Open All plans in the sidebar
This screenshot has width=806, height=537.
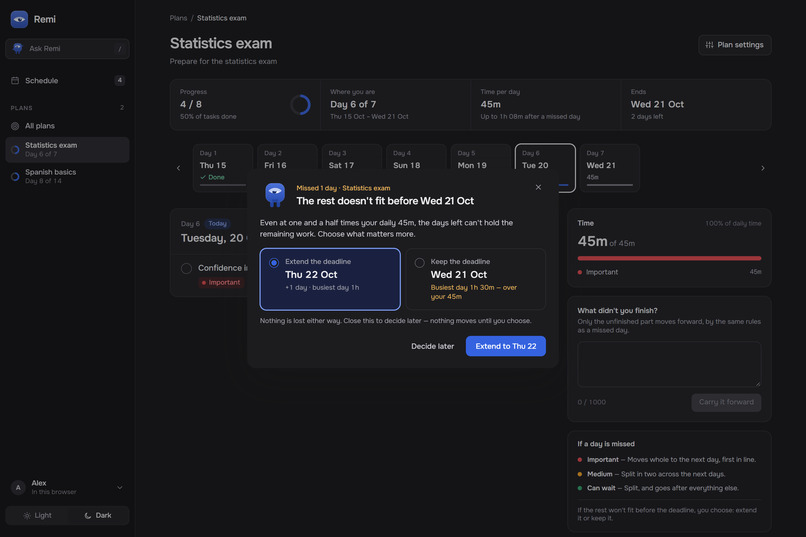tap(67, 126)
